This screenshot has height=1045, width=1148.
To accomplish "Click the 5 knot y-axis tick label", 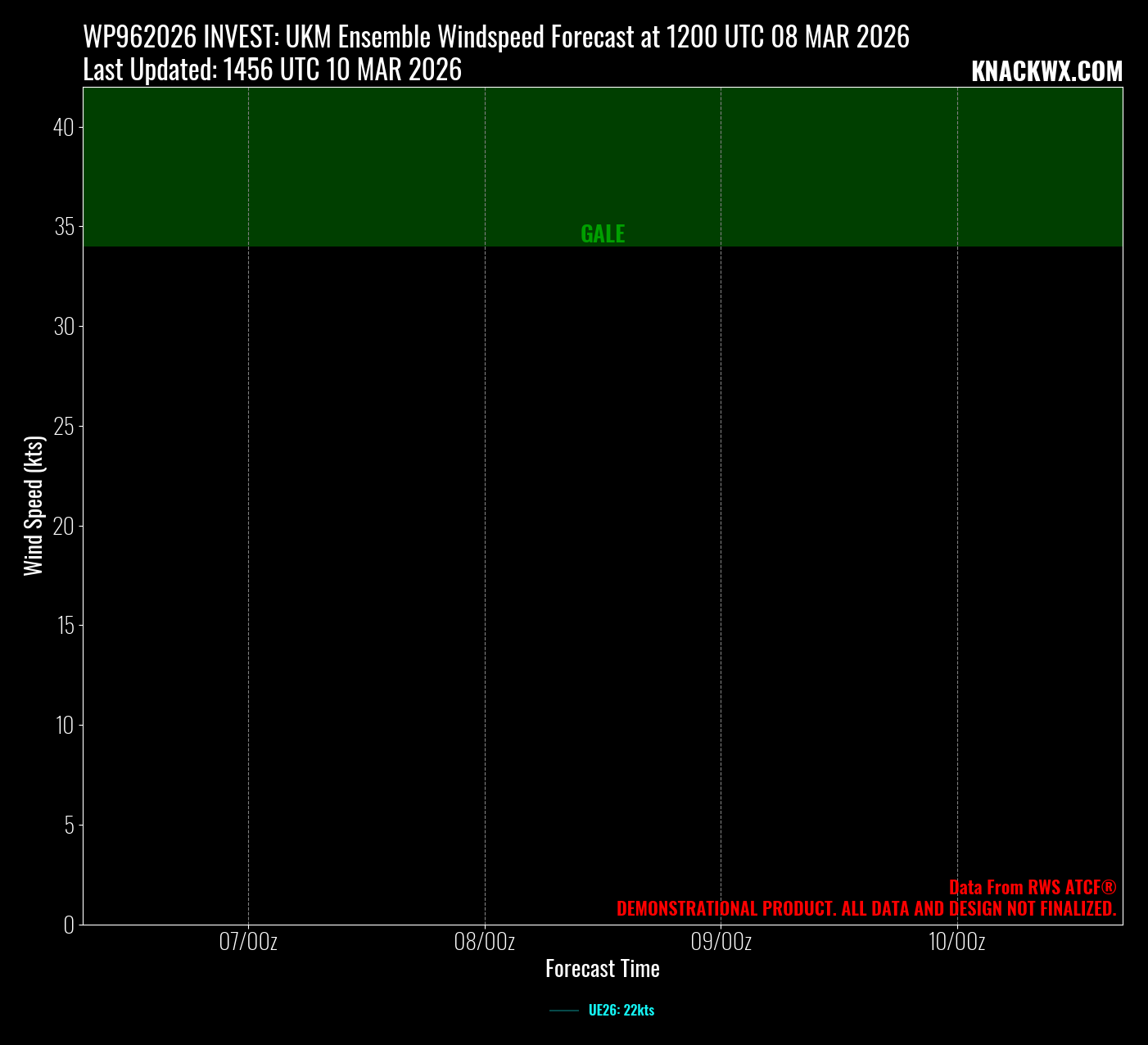I will [x=70, y=825].
